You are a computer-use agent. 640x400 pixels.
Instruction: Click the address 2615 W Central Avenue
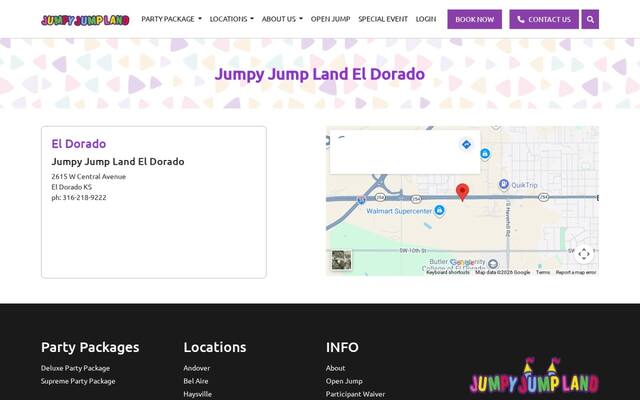pyautogui.click(x=89, y=176)
